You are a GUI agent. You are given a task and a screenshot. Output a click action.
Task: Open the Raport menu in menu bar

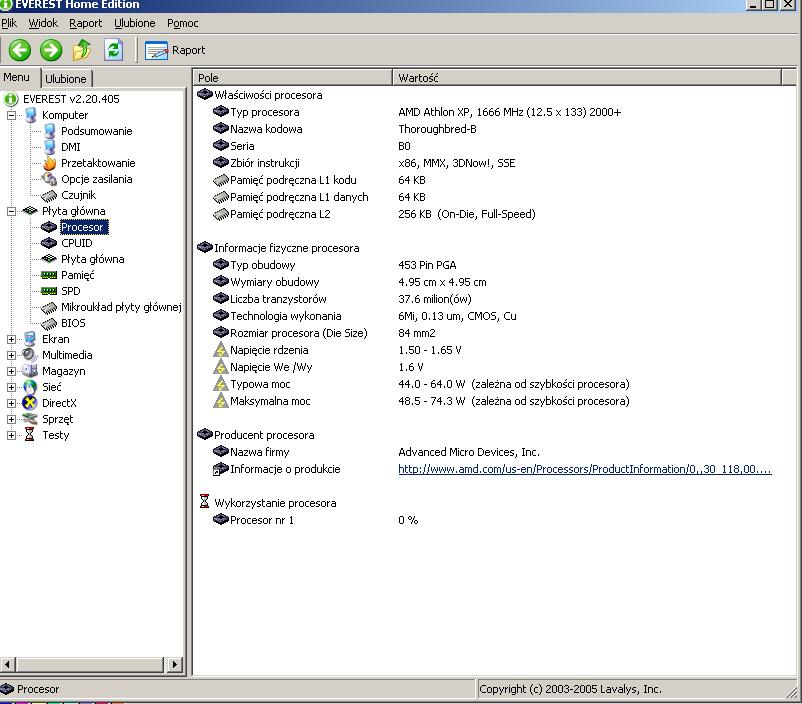click(x=85, y=23)
